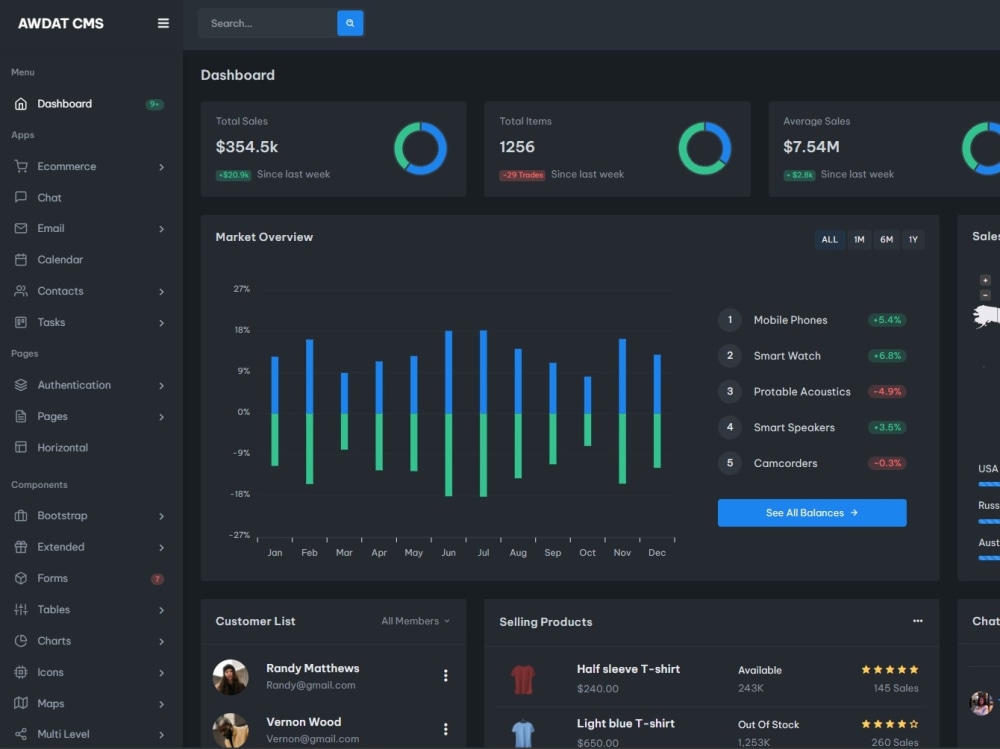1000x749 pixels.
Task: Click the Bootstrap briefcase icon
Action: [21, 515]
